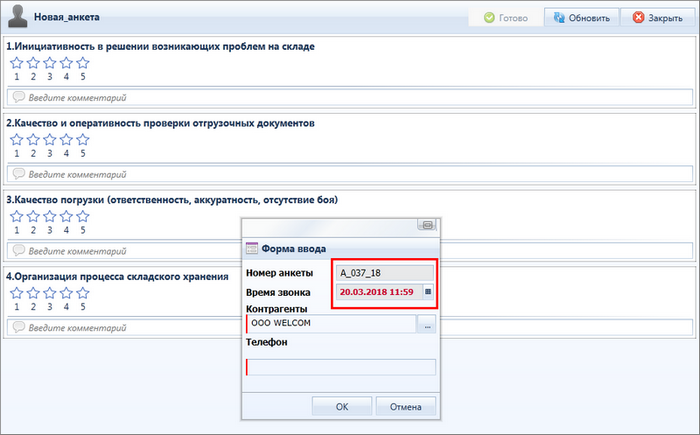This screenshot has width=700, height=435.
Task: Click the question 4 heading складского хранения
Action: (117, 276)
